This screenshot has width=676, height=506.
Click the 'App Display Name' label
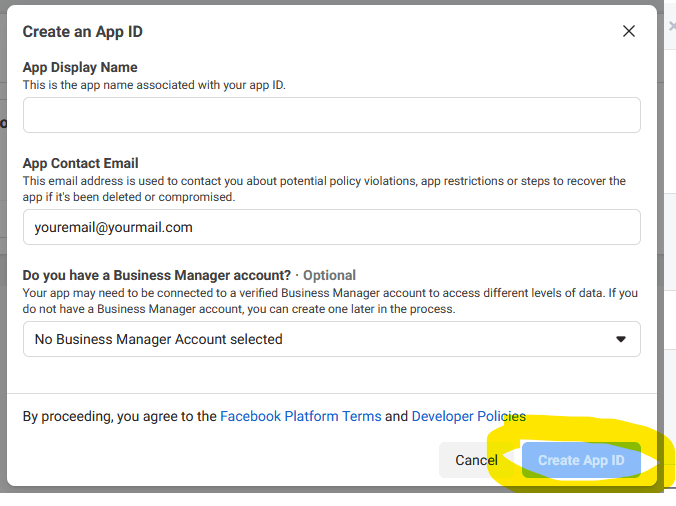[x=80, y=67]
